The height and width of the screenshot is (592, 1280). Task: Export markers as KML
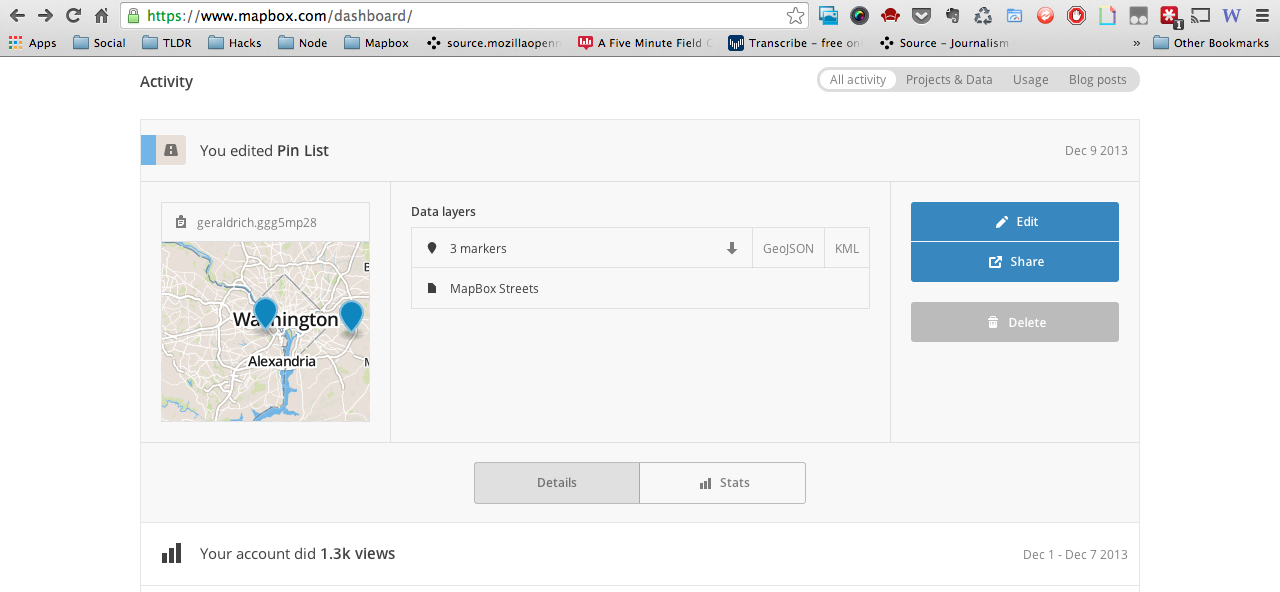[x=847, y=248]
